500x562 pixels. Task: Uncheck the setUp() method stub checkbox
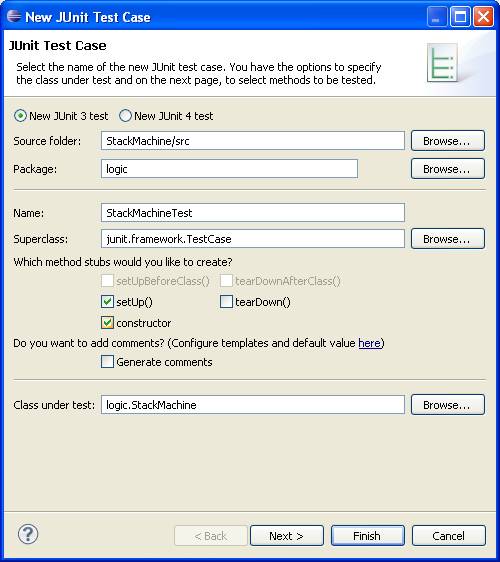(x=107, y=302)
